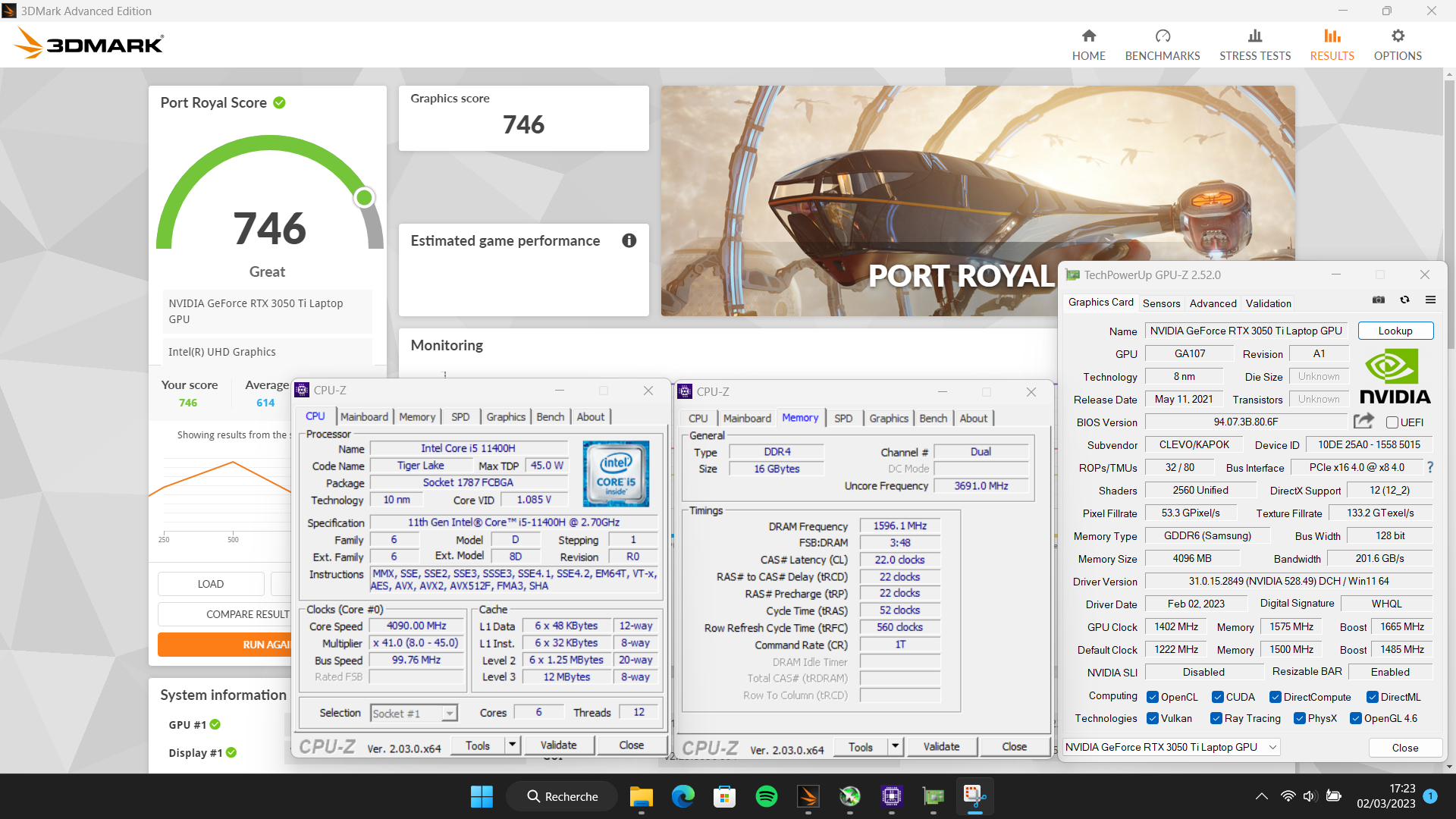Switch to Sensors tab in GPU-Z
The height and width of the screenshot is (819, 1456).
(x=1161, y=303)
